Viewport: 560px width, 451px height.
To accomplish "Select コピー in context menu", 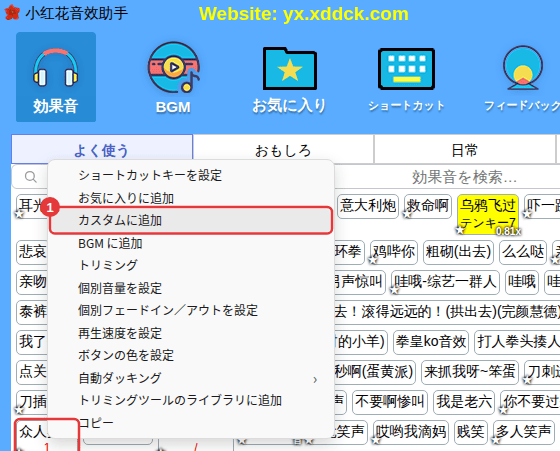I will point(191,423).
